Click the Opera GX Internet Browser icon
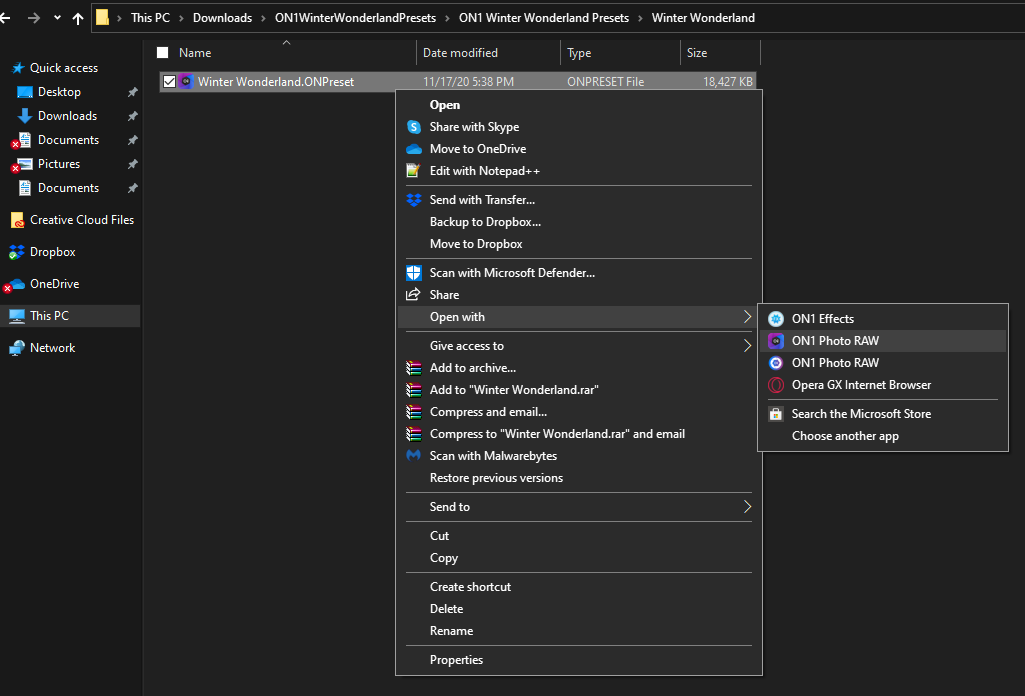 (776, 385)
